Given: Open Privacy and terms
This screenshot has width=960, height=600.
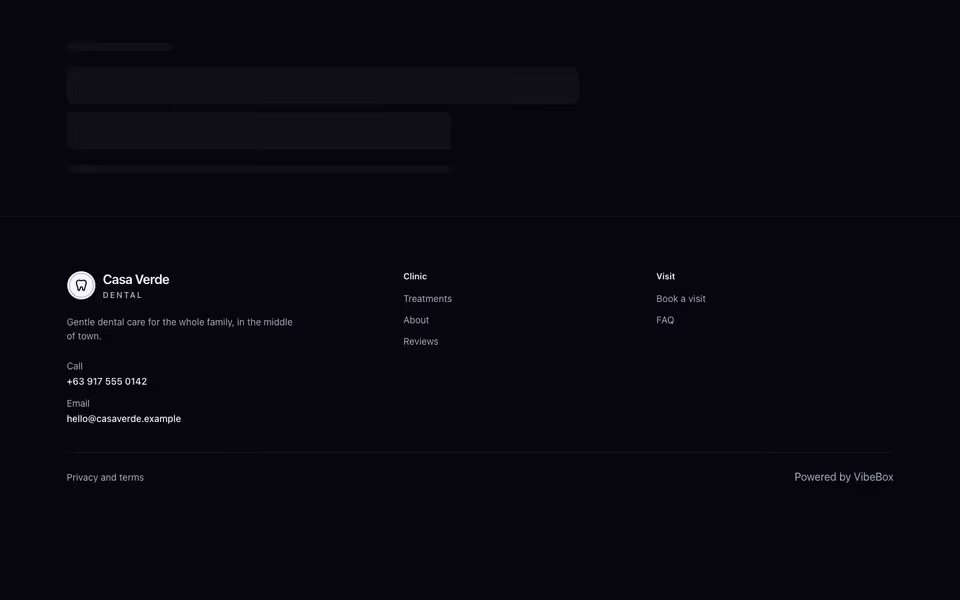Looking at the screenshot, I should click(x=105, y=478).
